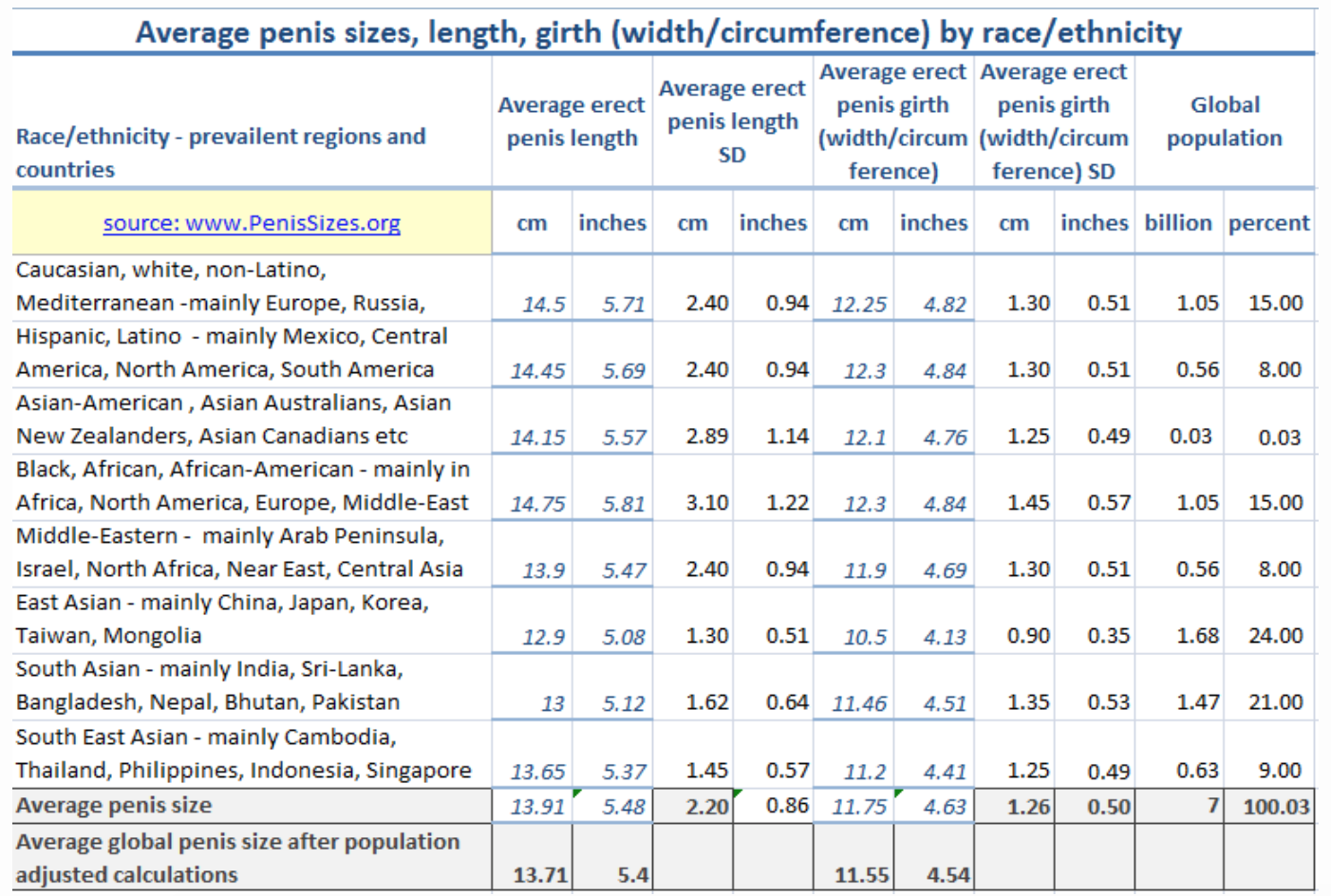Click the 13.71 population-adjusted length cell
Image resolution: width=1331 pixels, height=896 pixels.
[x=540, y=875]
